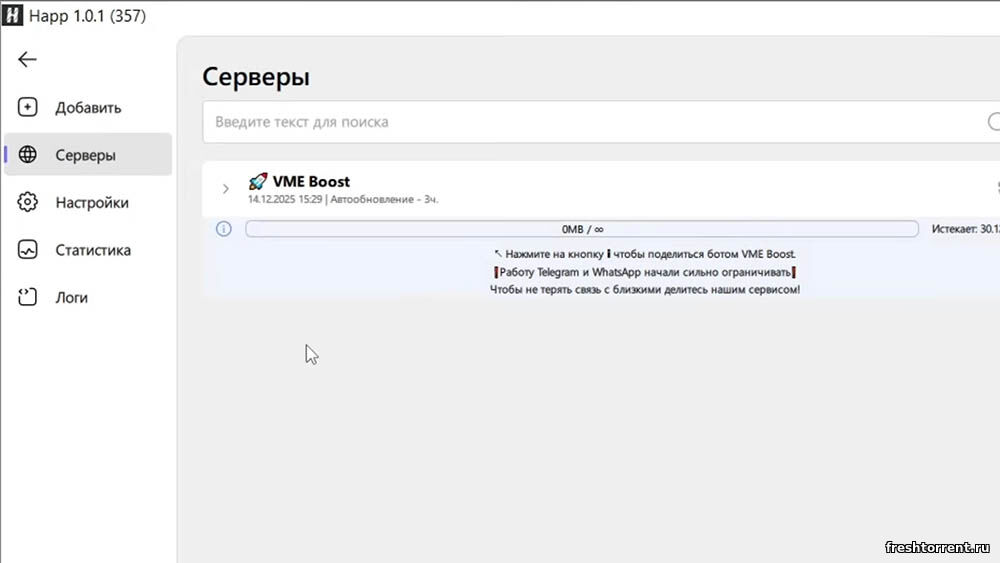The image size is (1000, 563).
Task: Open the Добавить menu item
Action: pos(88,107)
